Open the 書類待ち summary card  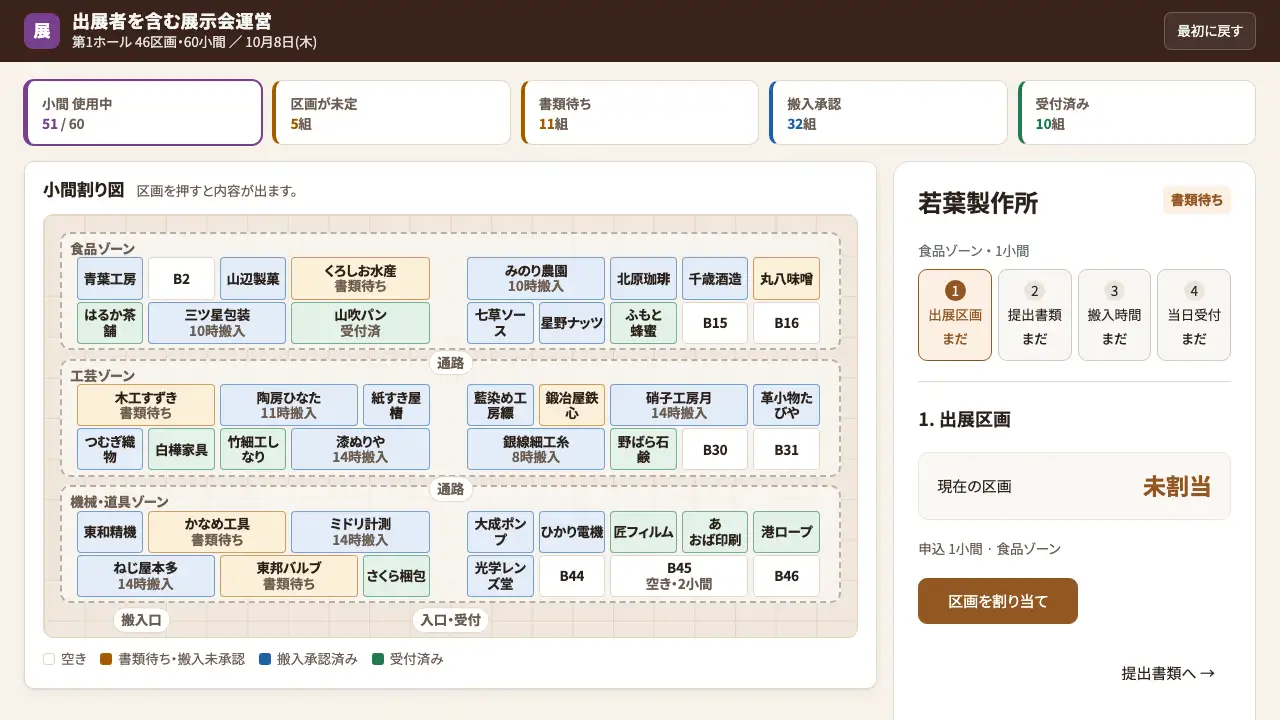click(640, 113)
